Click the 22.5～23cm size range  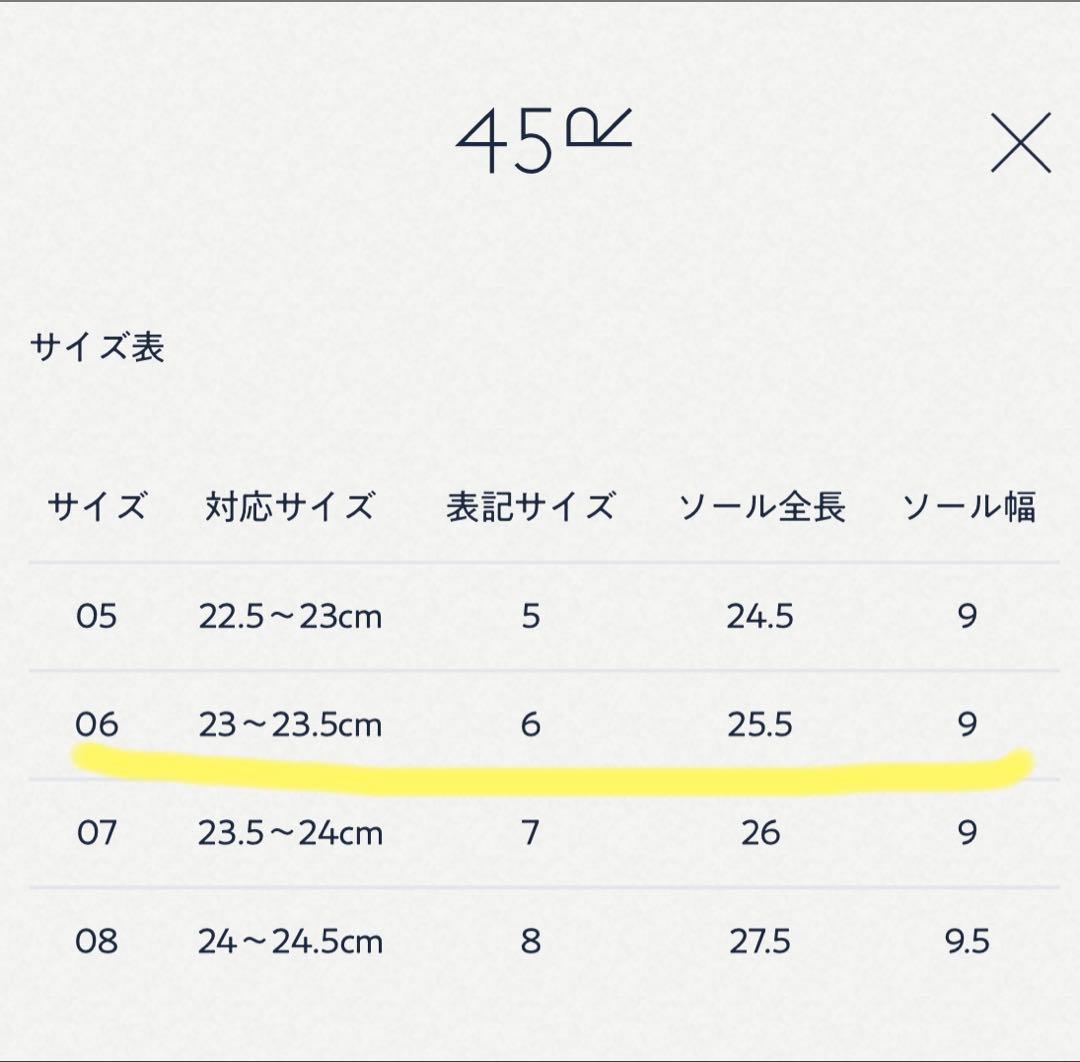tap(290, 616)
